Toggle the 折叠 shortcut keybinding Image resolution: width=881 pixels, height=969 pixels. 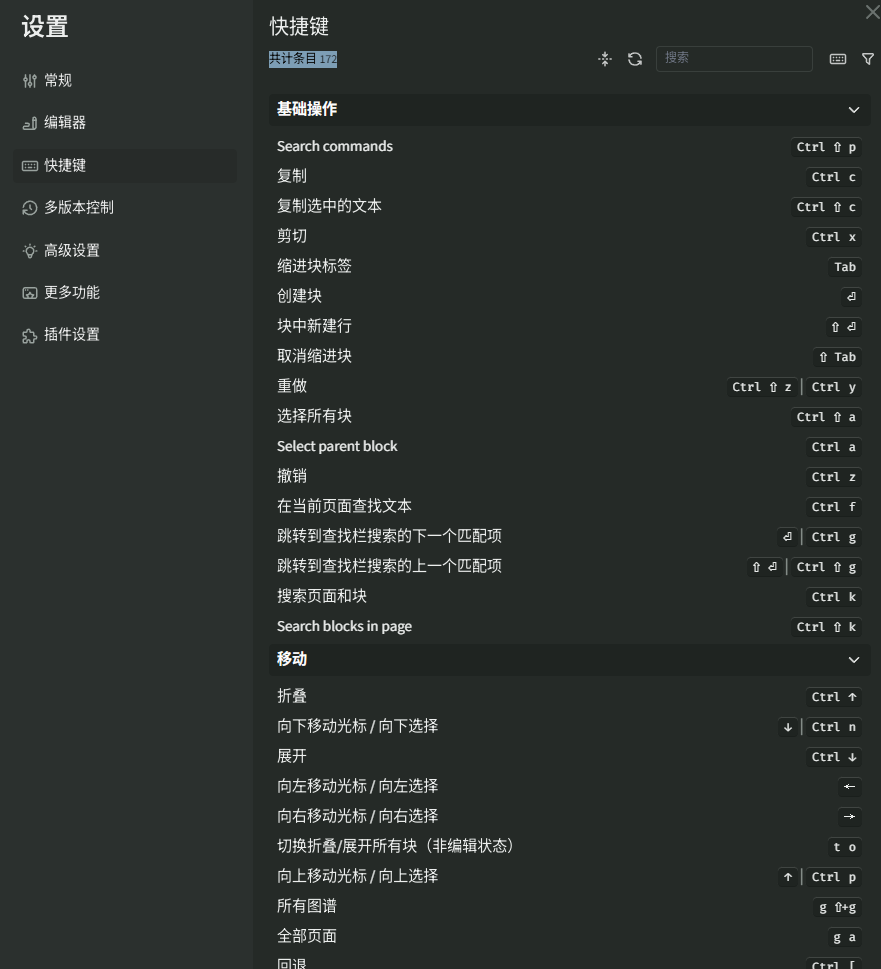click(834, 697)
